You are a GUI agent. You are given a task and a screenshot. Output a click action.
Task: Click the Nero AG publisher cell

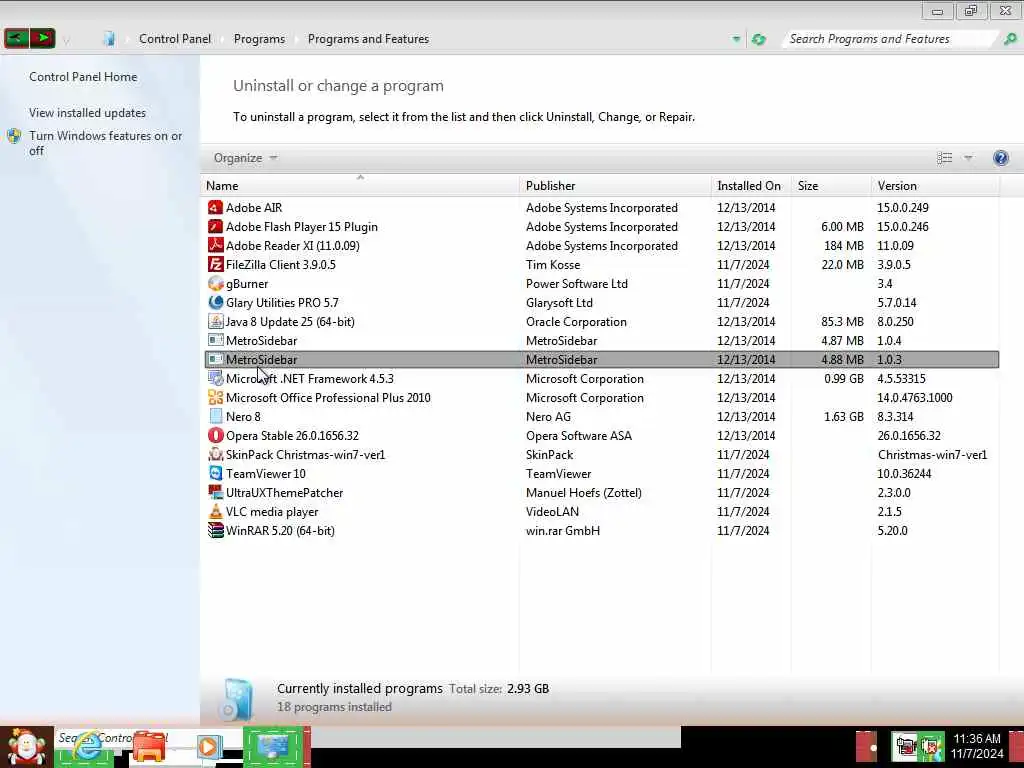pyautogui.click(x=548, y=417)
